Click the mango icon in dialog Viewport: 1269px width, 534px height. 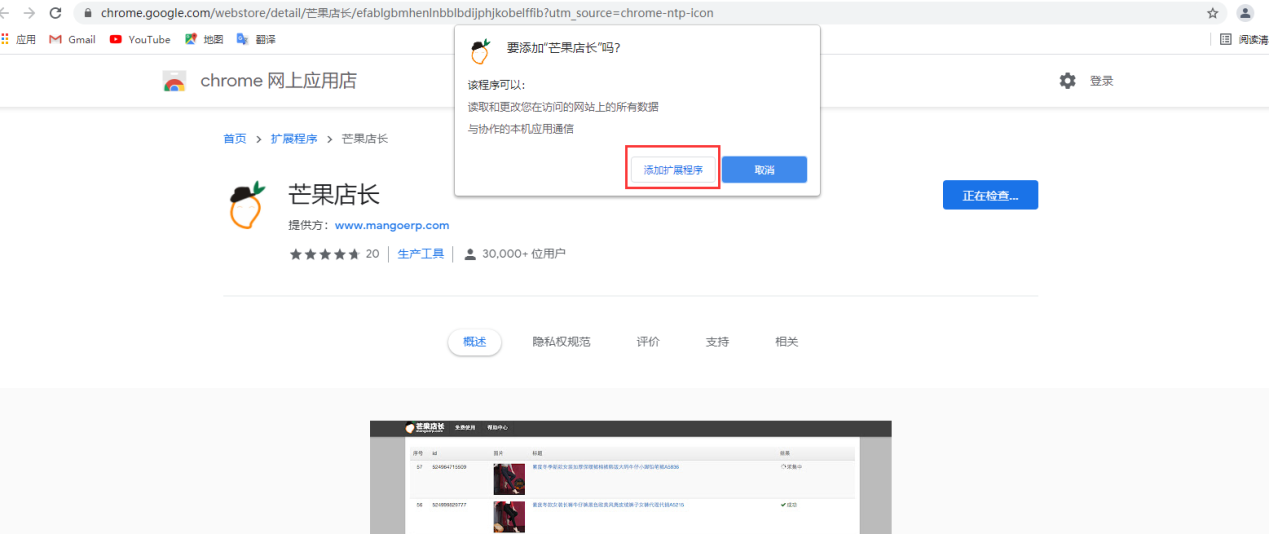tap(480, 51)
